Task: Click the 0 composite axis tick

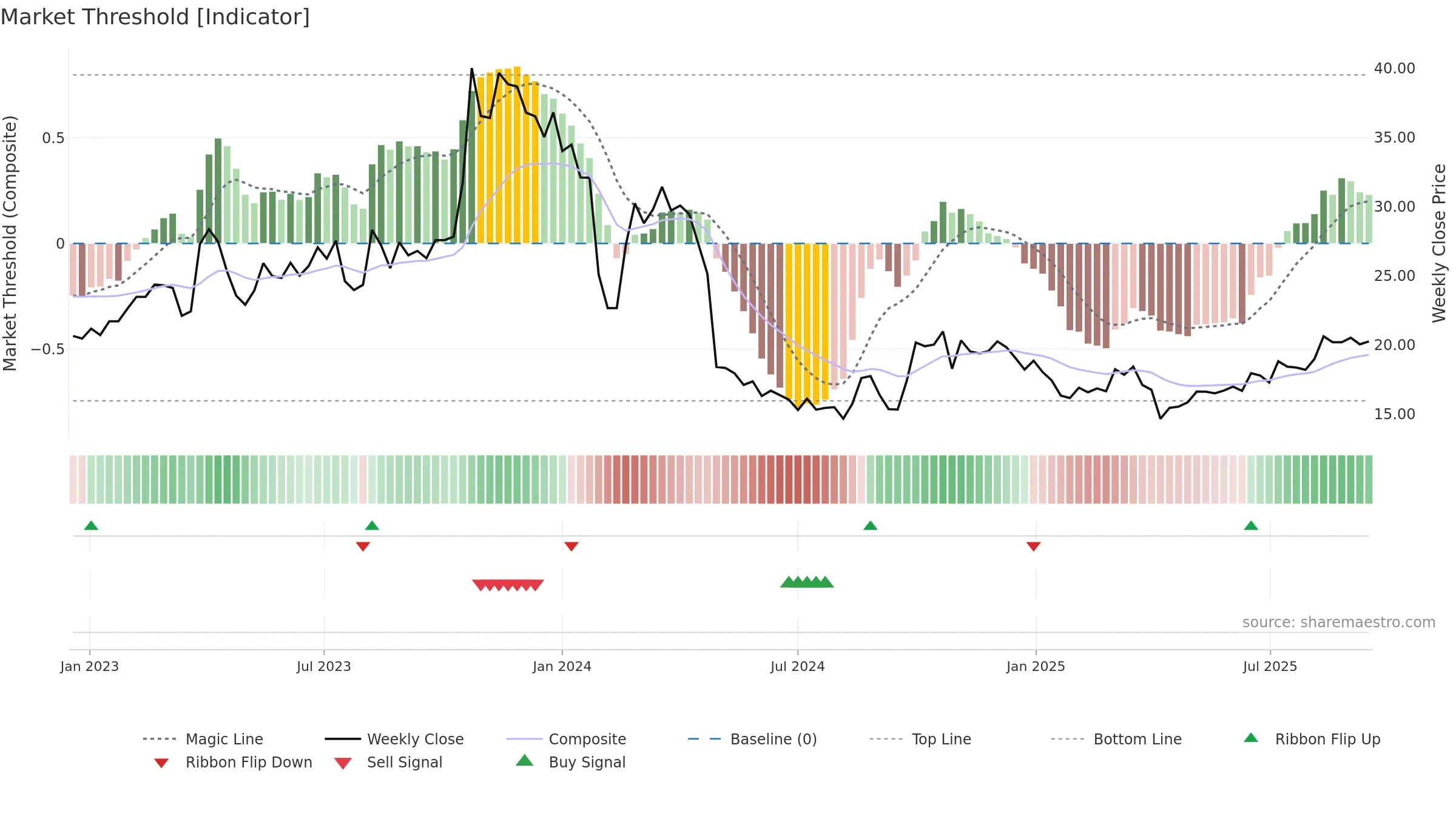Action: [x=60, y=244]
